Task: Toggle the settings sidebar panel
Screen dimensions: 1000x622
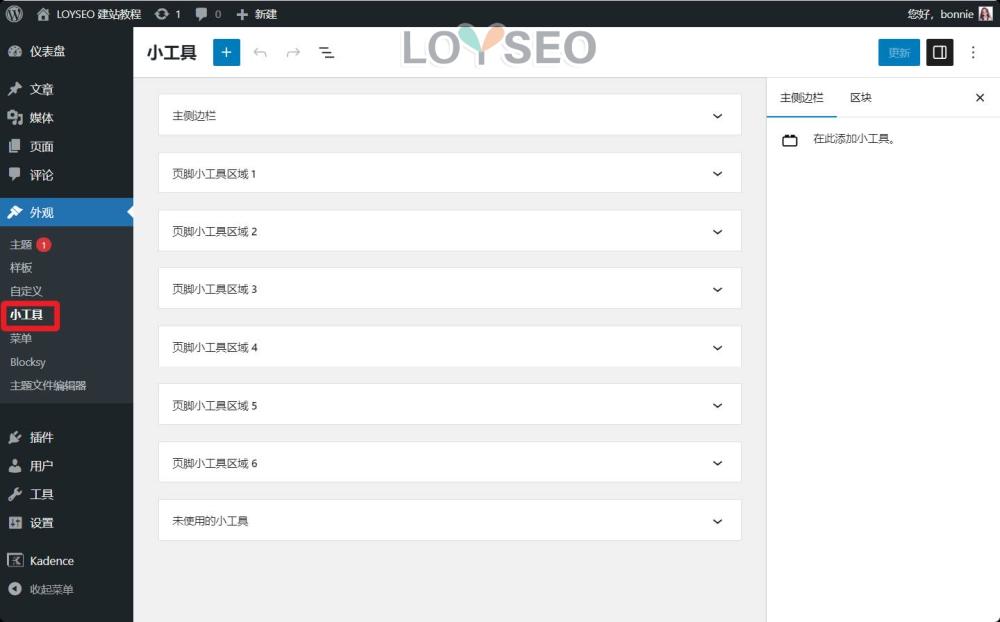Action: (938, 52)
